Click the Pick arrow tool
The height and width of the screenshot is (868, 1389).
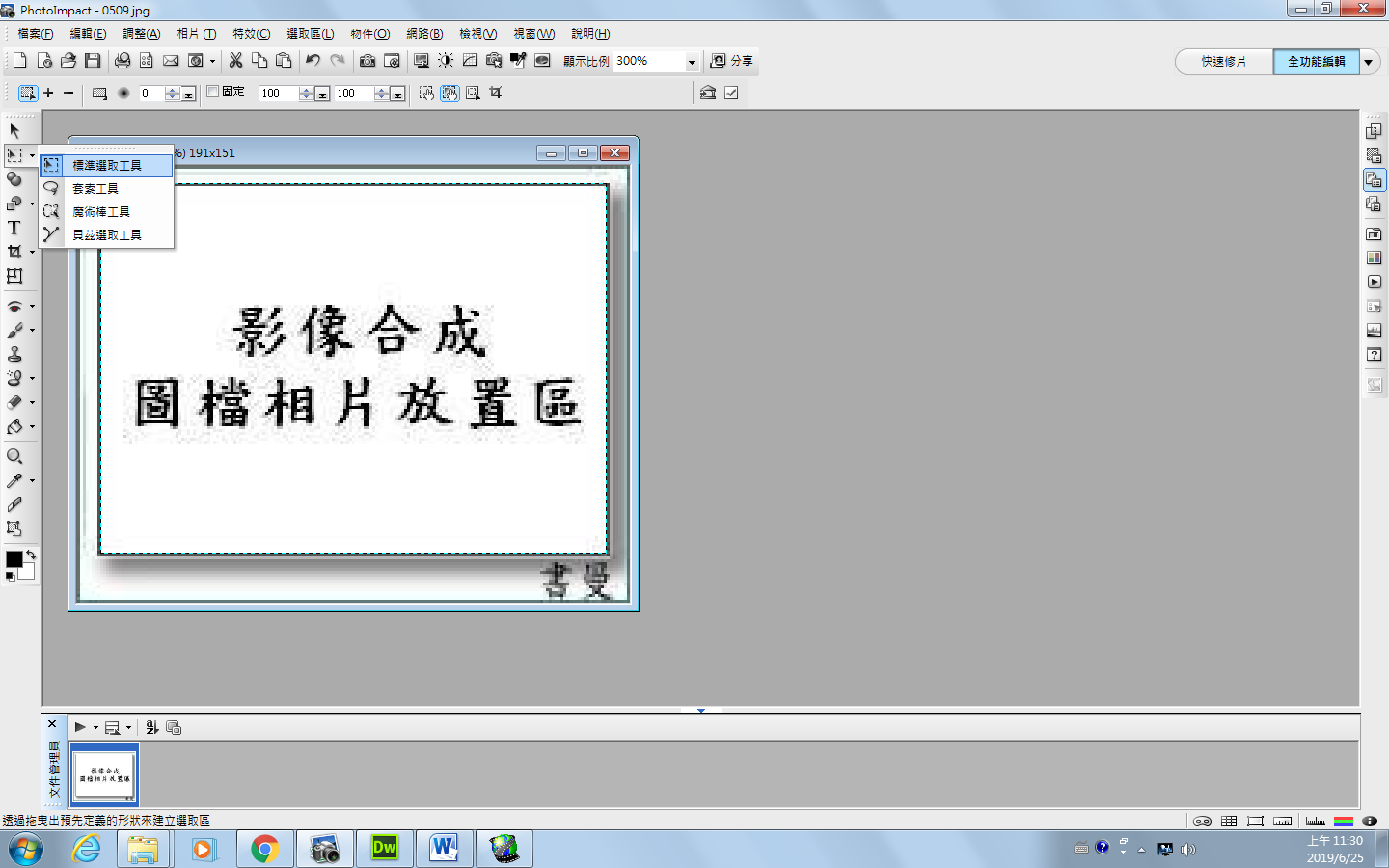click(x=14, y=130)
